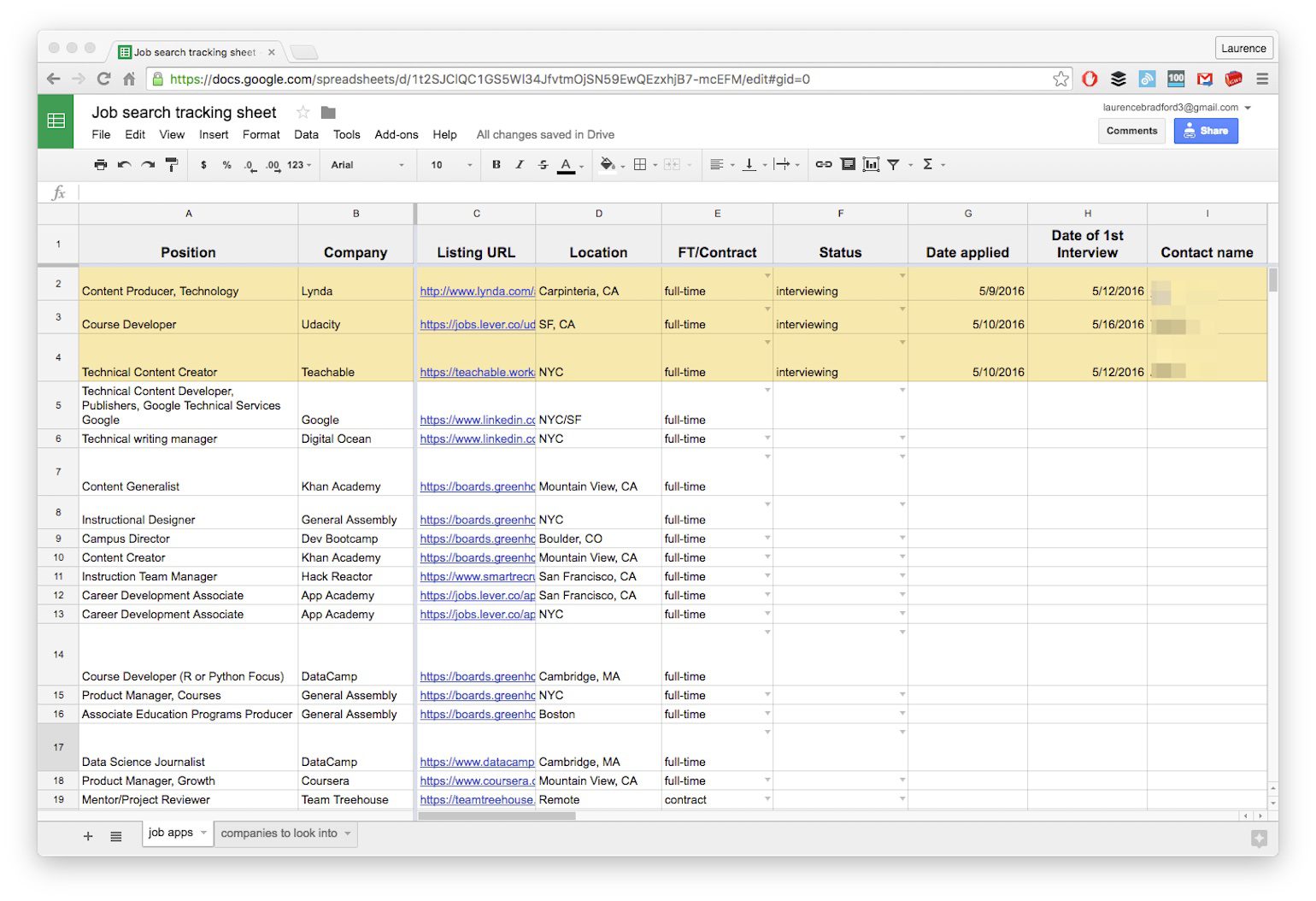Star the Job search tracking sheet
This screenshot has height=901, width=1316.
(x=303, y=113)
